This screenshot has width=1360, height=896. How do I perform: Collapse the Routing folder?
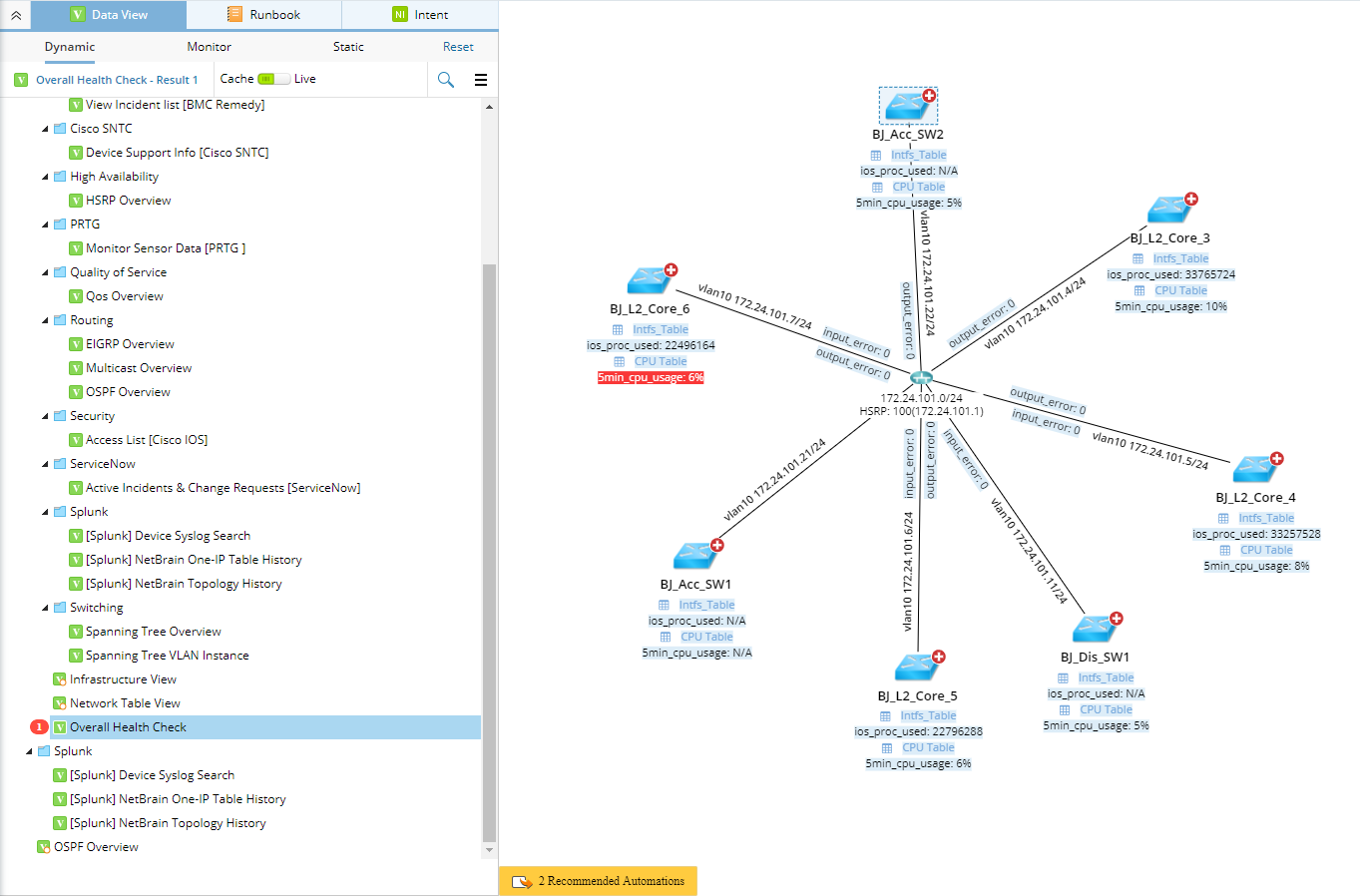coord(45,320)
